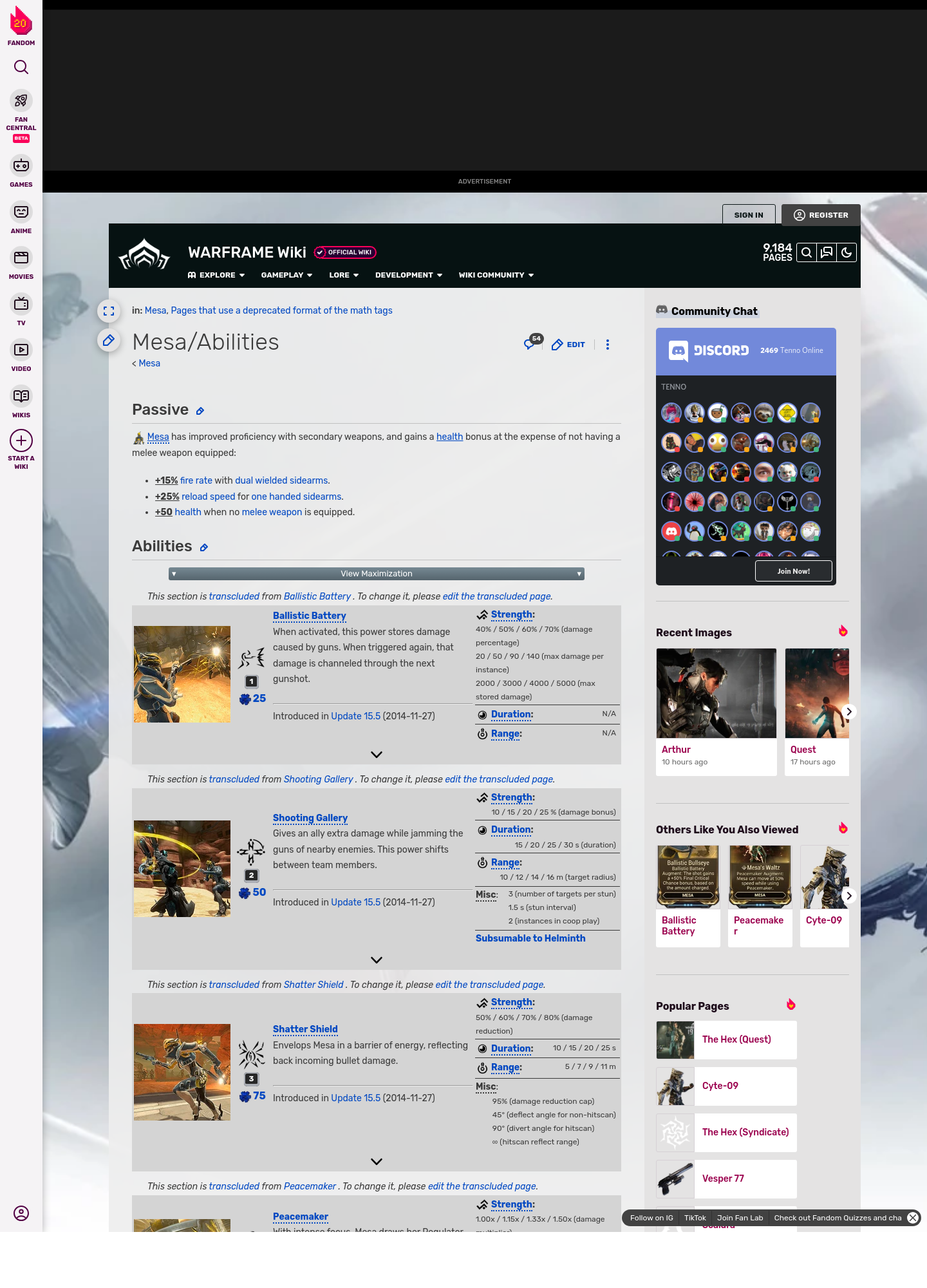This screenshot has width=927, height=1288.
Task: Open the Wiki Community dropdown menu
Action: click(496, 275)
